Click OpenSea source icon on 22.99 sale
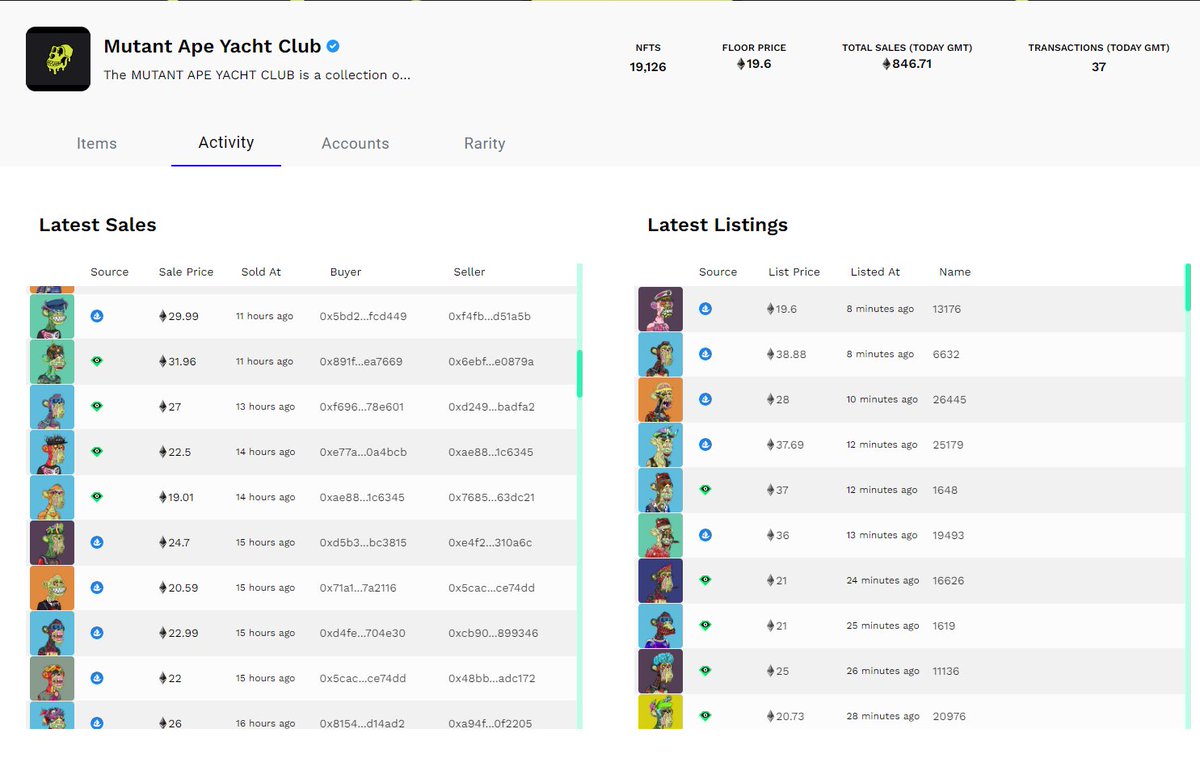 (x=97, y=632)
